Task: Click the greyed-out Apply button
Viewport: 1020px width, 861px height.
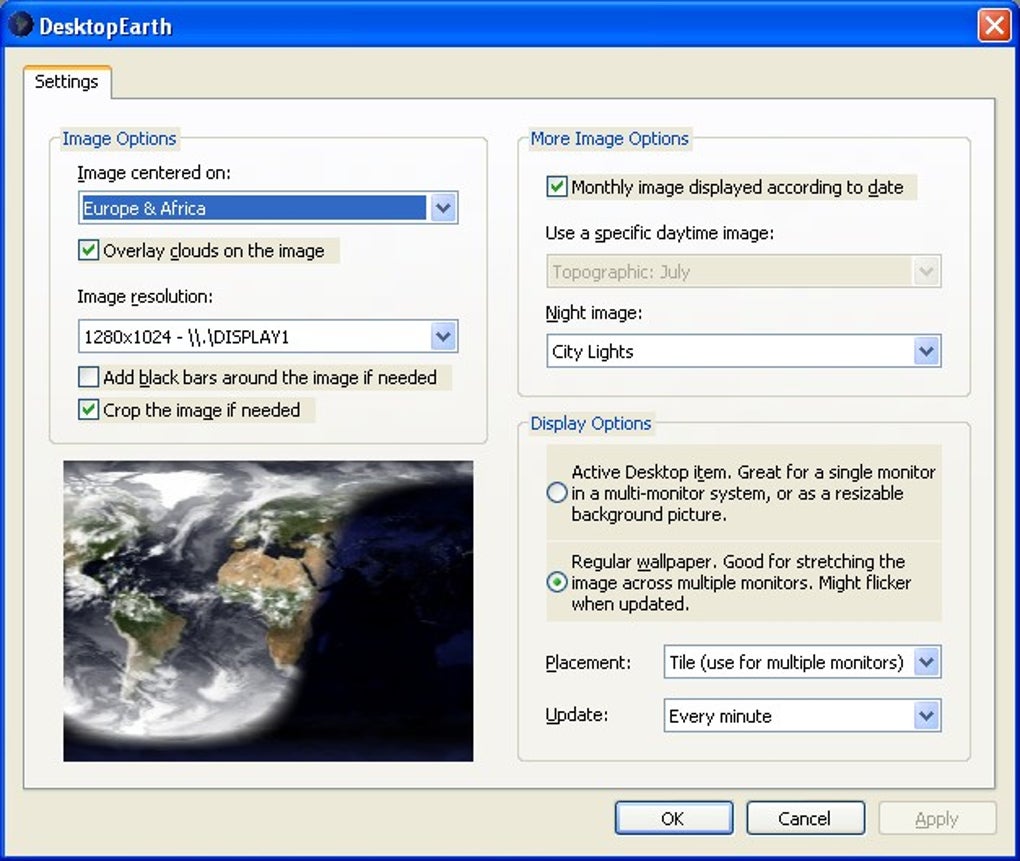Action: pyautogui.click(x=937, y=818)
